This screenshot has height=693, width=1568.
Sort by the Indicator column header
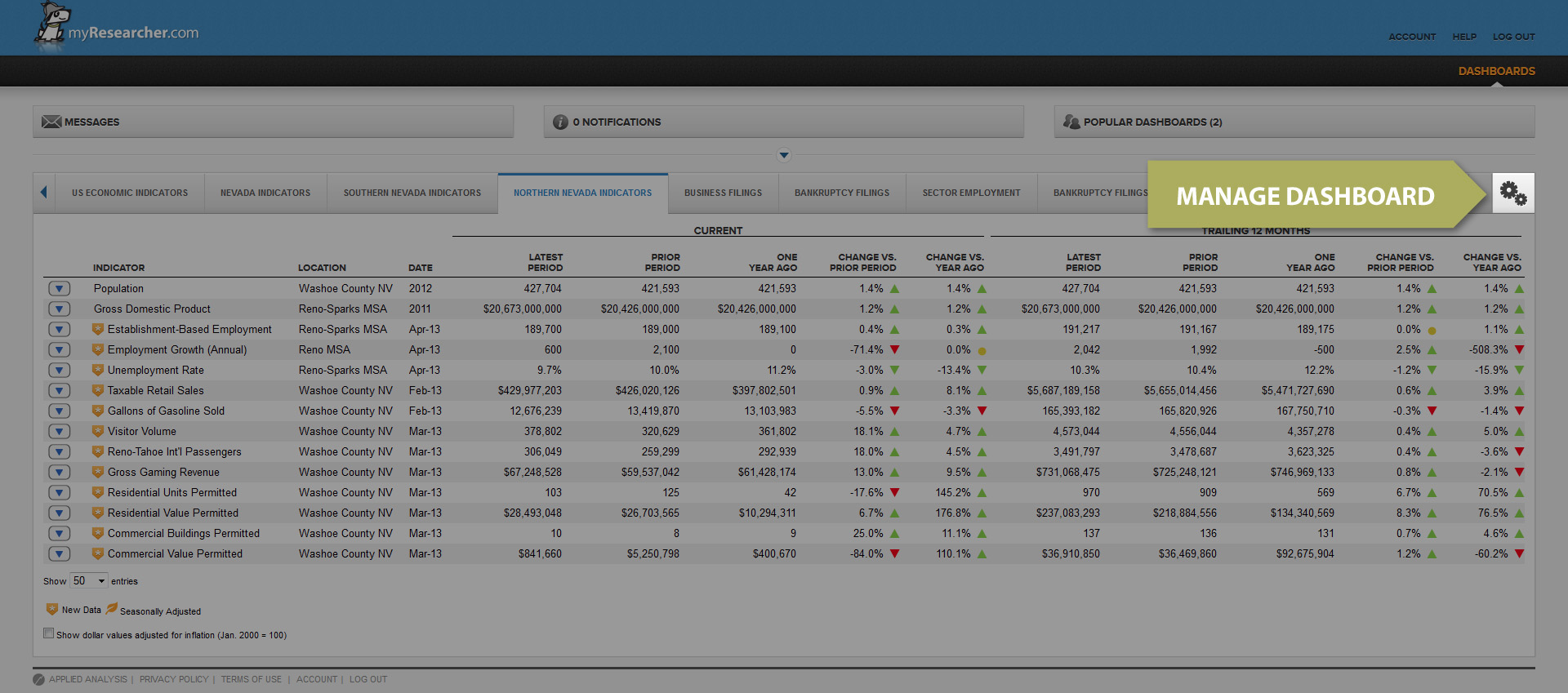[x=118, y=268]
